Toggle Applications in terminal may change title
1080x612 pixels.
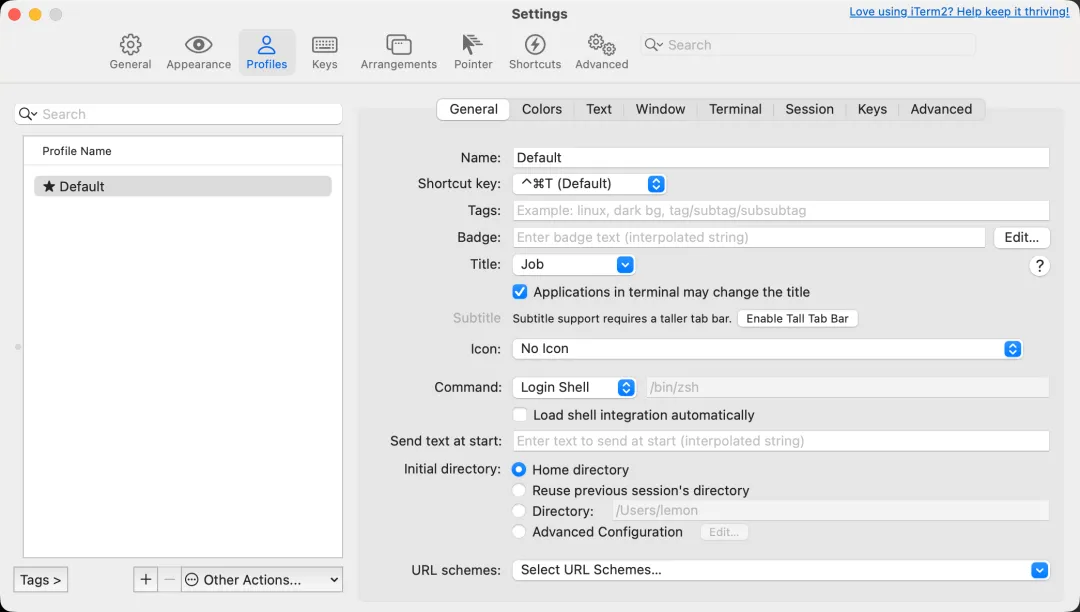pos(520,292)
